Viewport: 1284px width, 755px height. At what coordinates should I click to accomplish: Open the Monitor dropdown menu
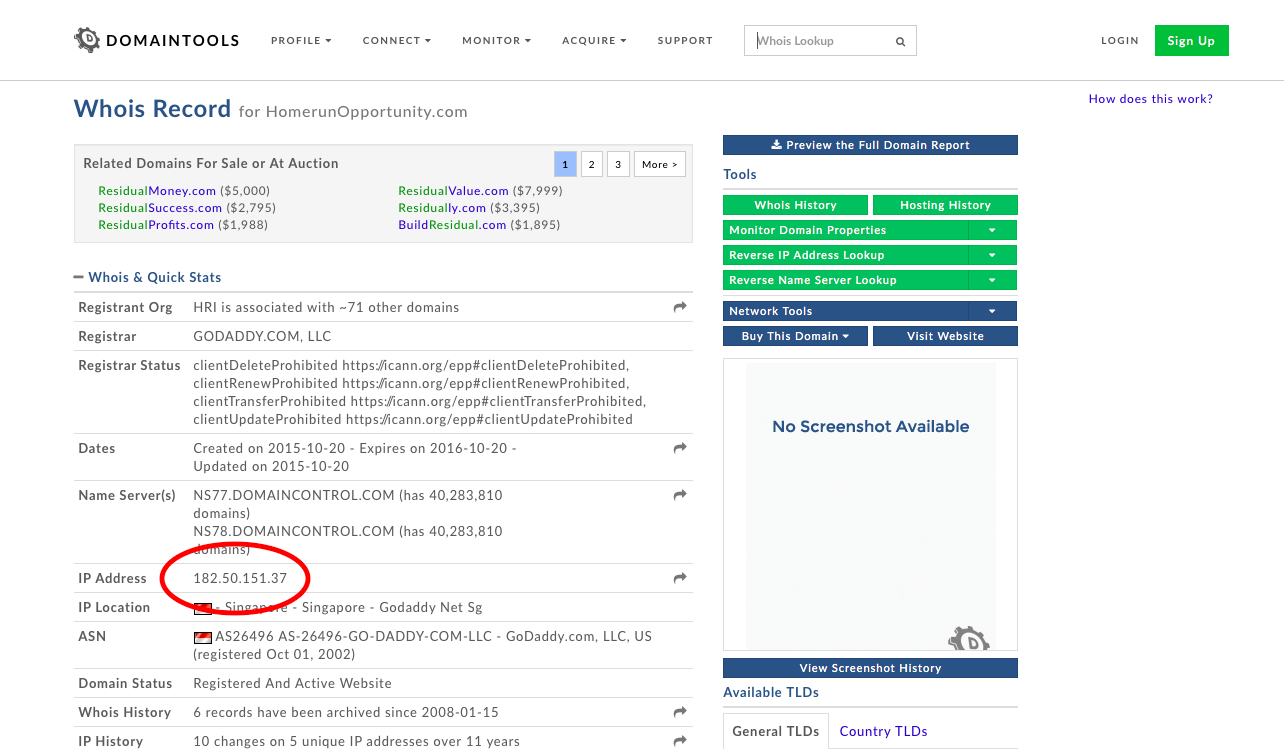(x=496, y=41)
